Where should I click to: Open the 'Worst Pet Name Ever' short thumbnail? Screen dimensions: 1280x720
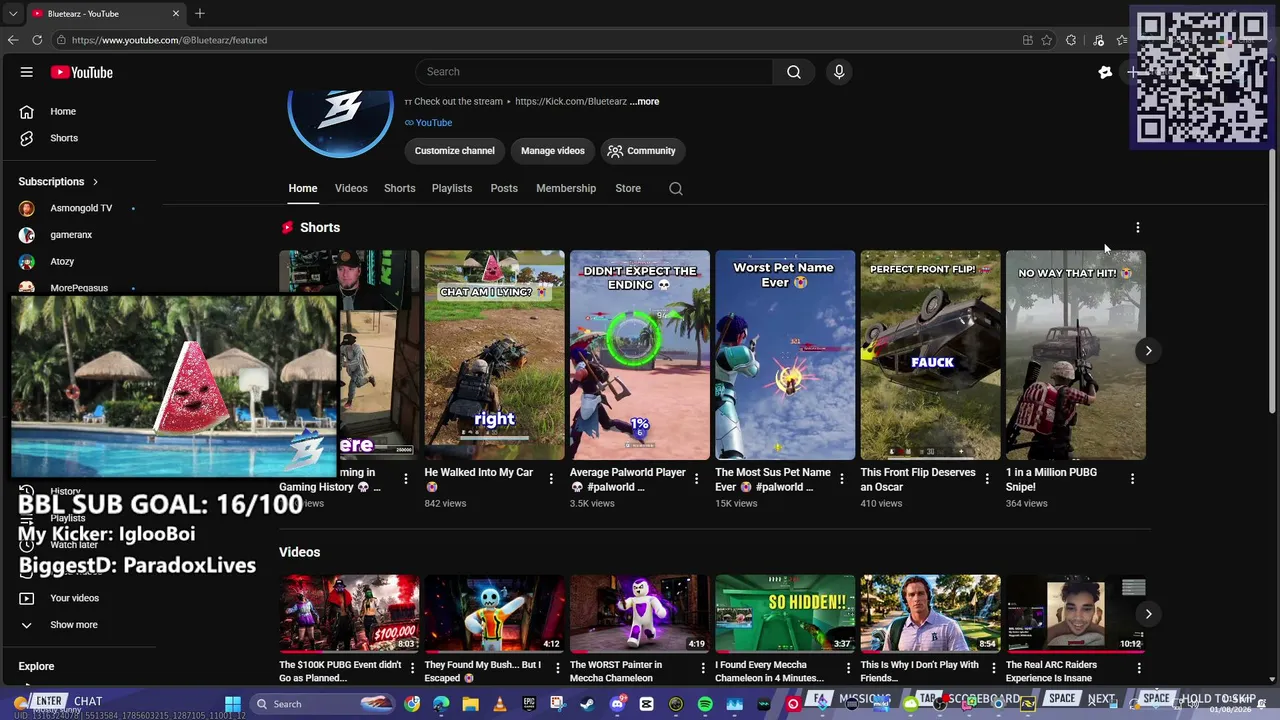tap(785, 355)
